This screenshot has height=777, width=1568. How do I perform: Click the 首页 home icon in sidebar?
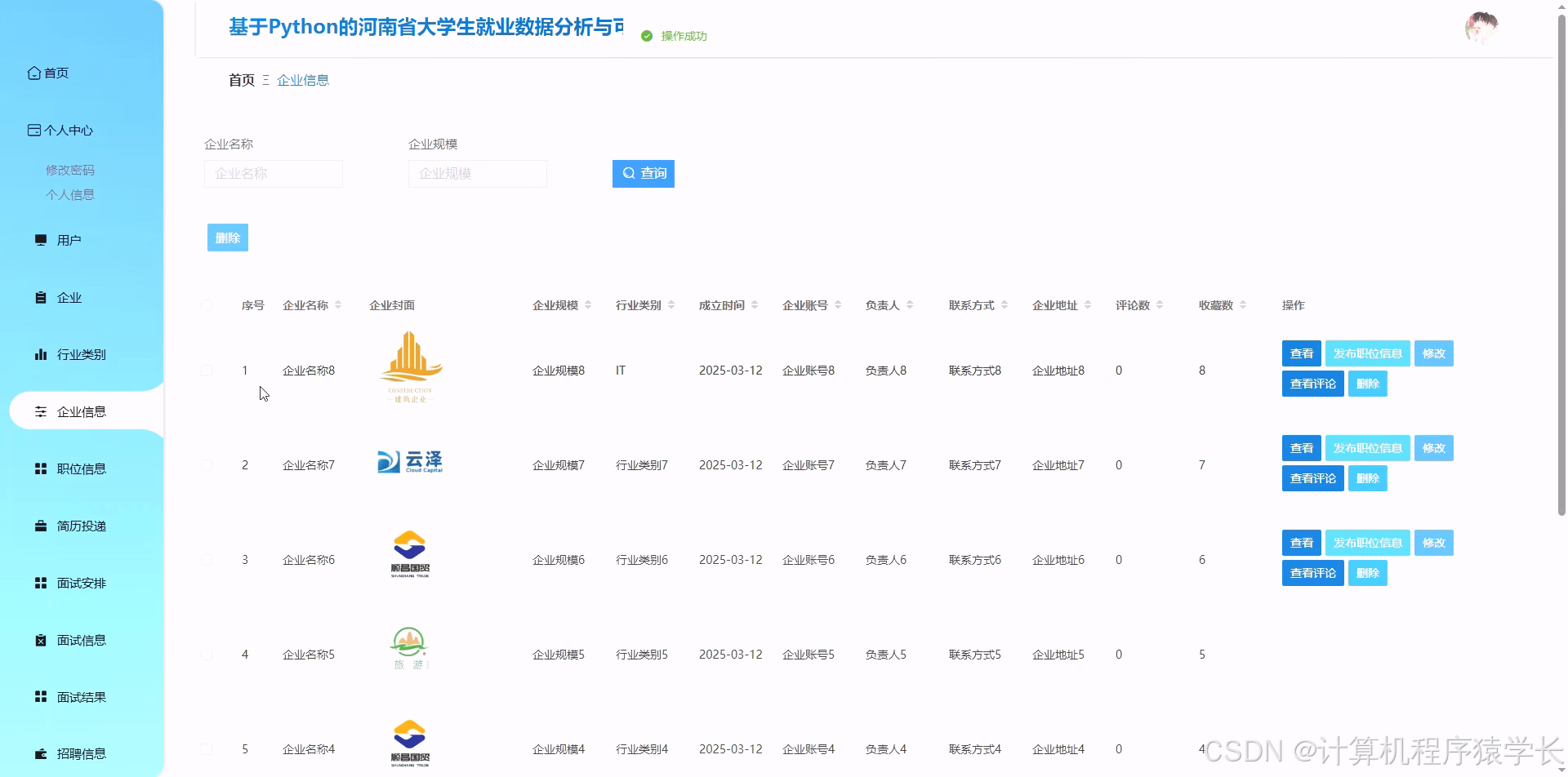coord(33,72)
